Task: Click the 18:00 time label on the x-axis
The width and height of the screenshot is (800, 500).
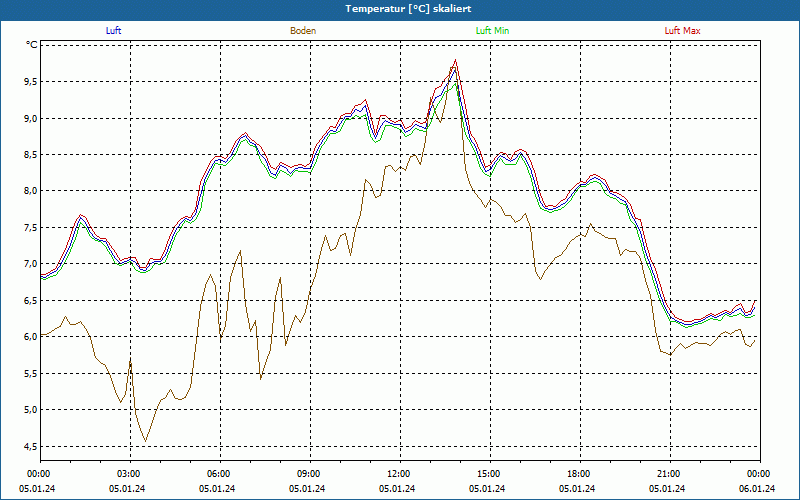Action: [580, 474]
